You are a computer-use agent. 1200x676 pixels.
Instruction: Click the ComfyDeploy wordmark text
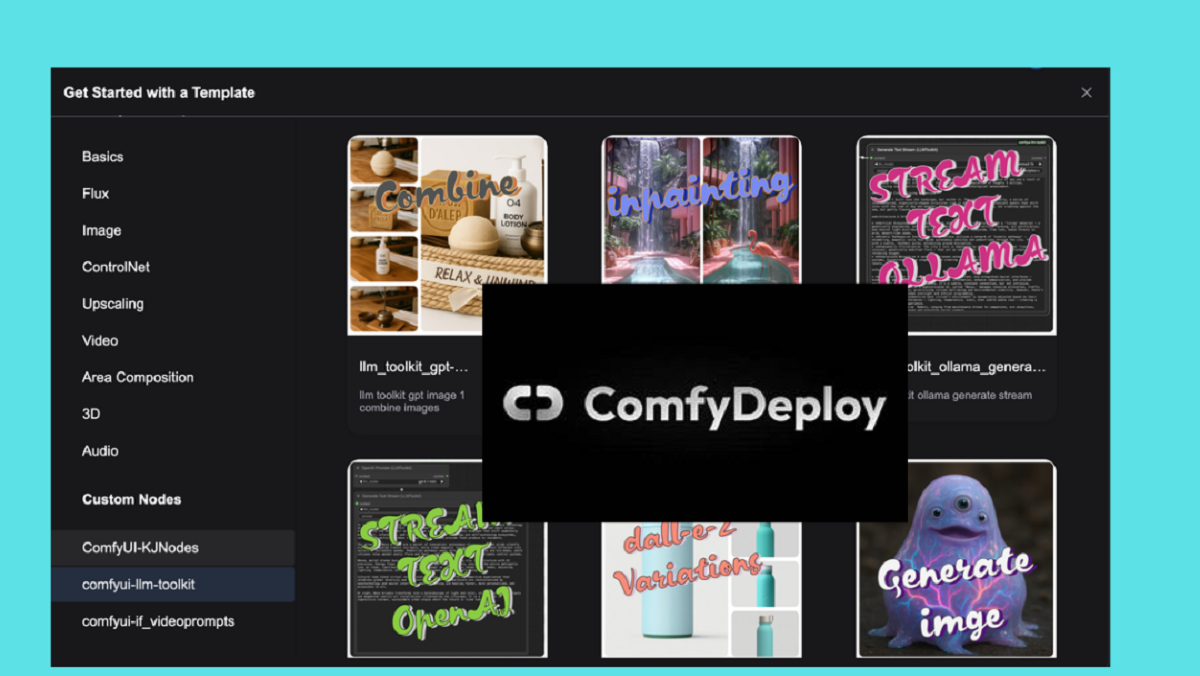click(735, 405)
